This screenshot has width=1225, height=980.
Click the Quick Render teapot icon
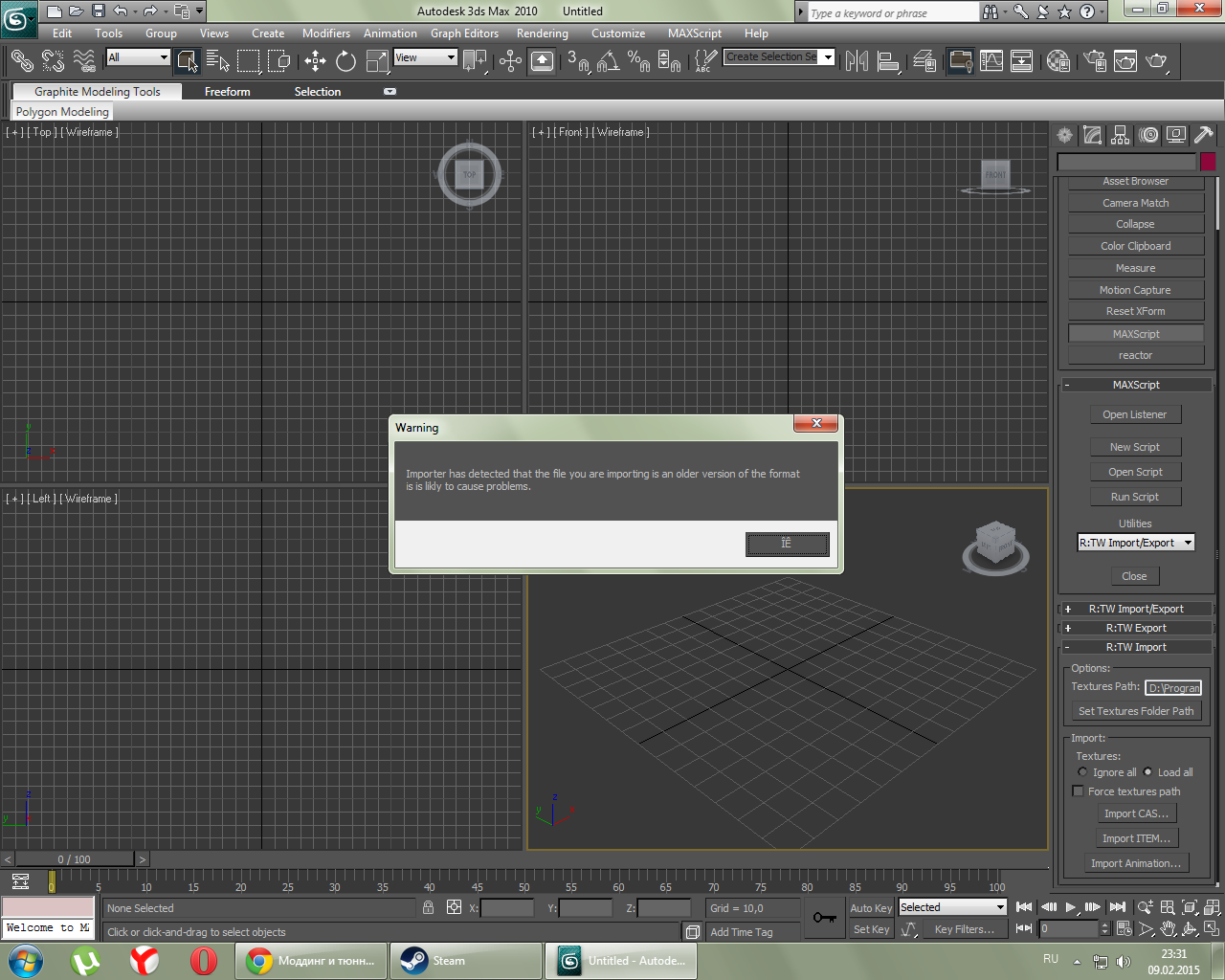[1157, 61]
